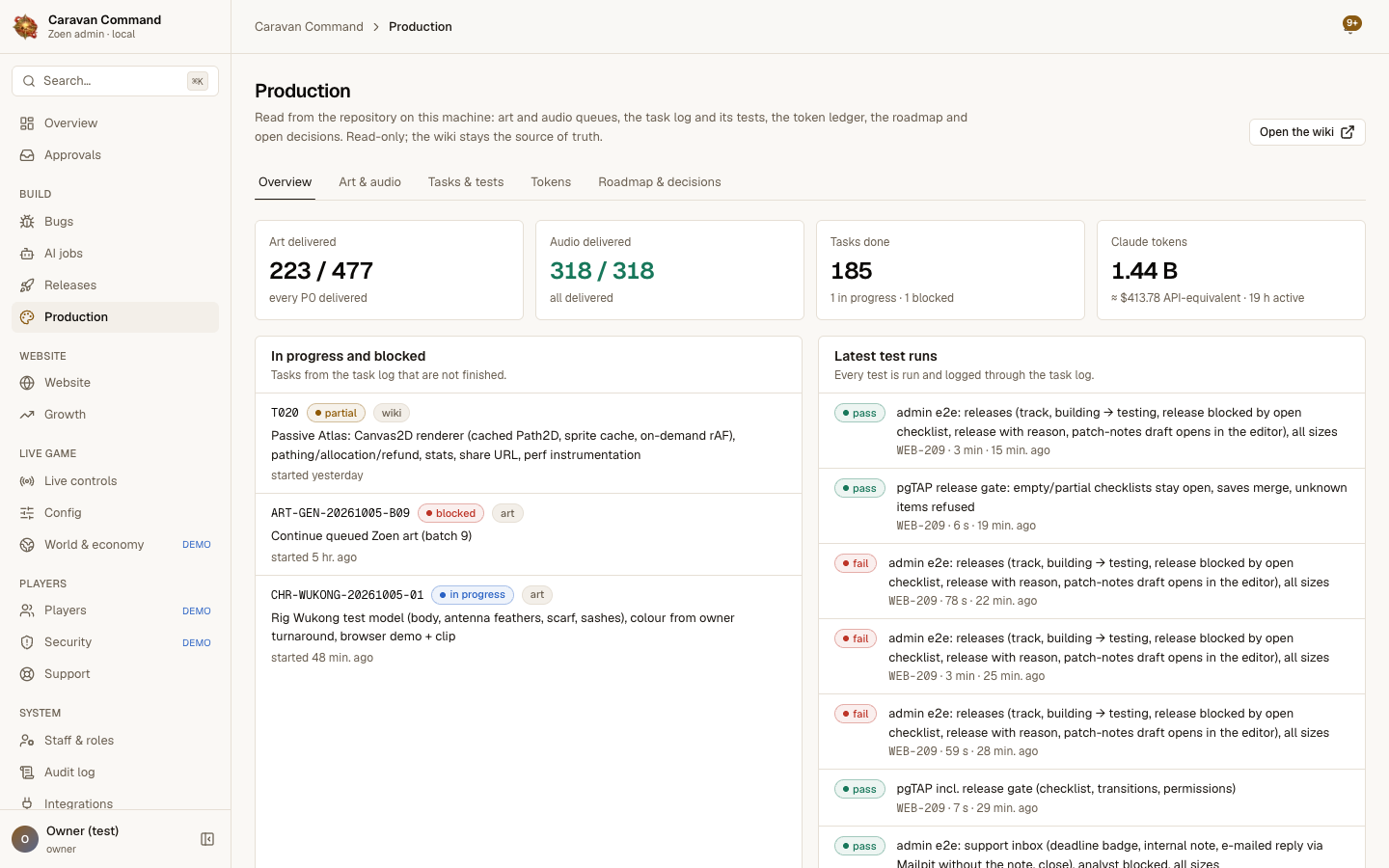Open the Overview sidebar icon
Screen dimensions: 1389x868
tap(27, 123)
